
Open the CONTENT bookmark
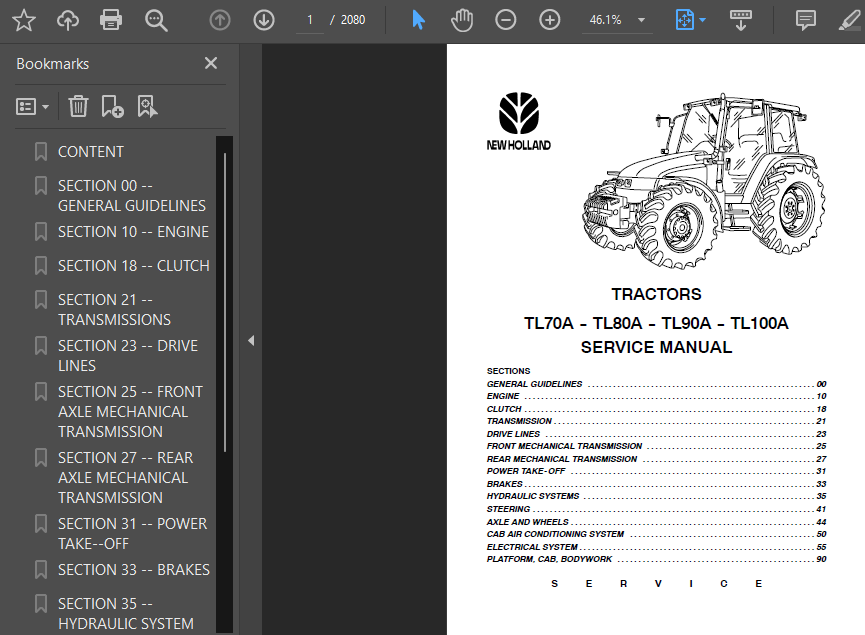[x=90, y=152]
